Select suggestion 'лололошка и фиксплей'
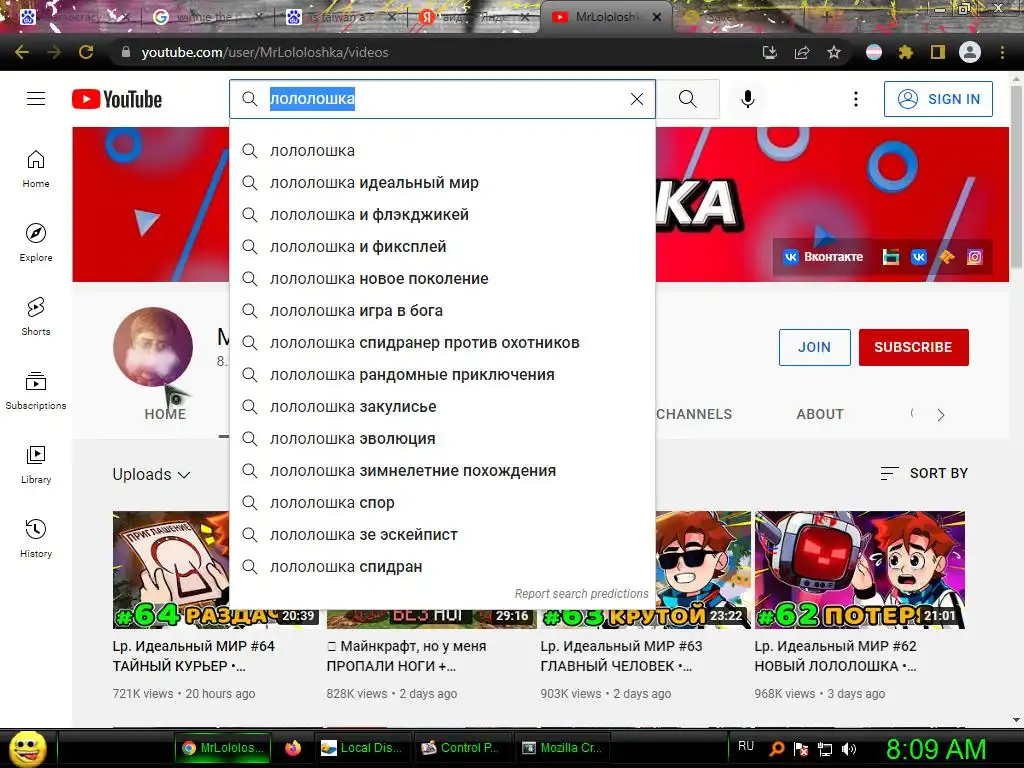The width and height of the screenshot is (1024, 768). (x=442, y=247)
